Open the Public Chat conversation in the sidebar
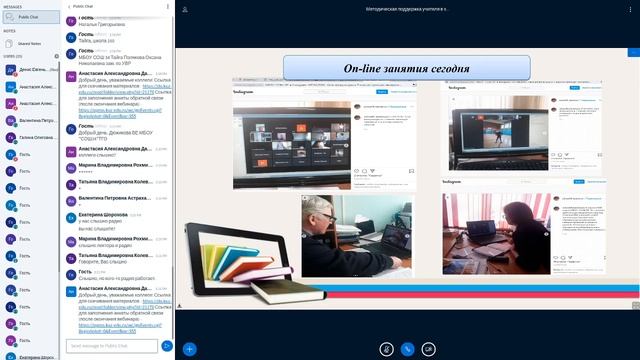 [x=31, y=17]
